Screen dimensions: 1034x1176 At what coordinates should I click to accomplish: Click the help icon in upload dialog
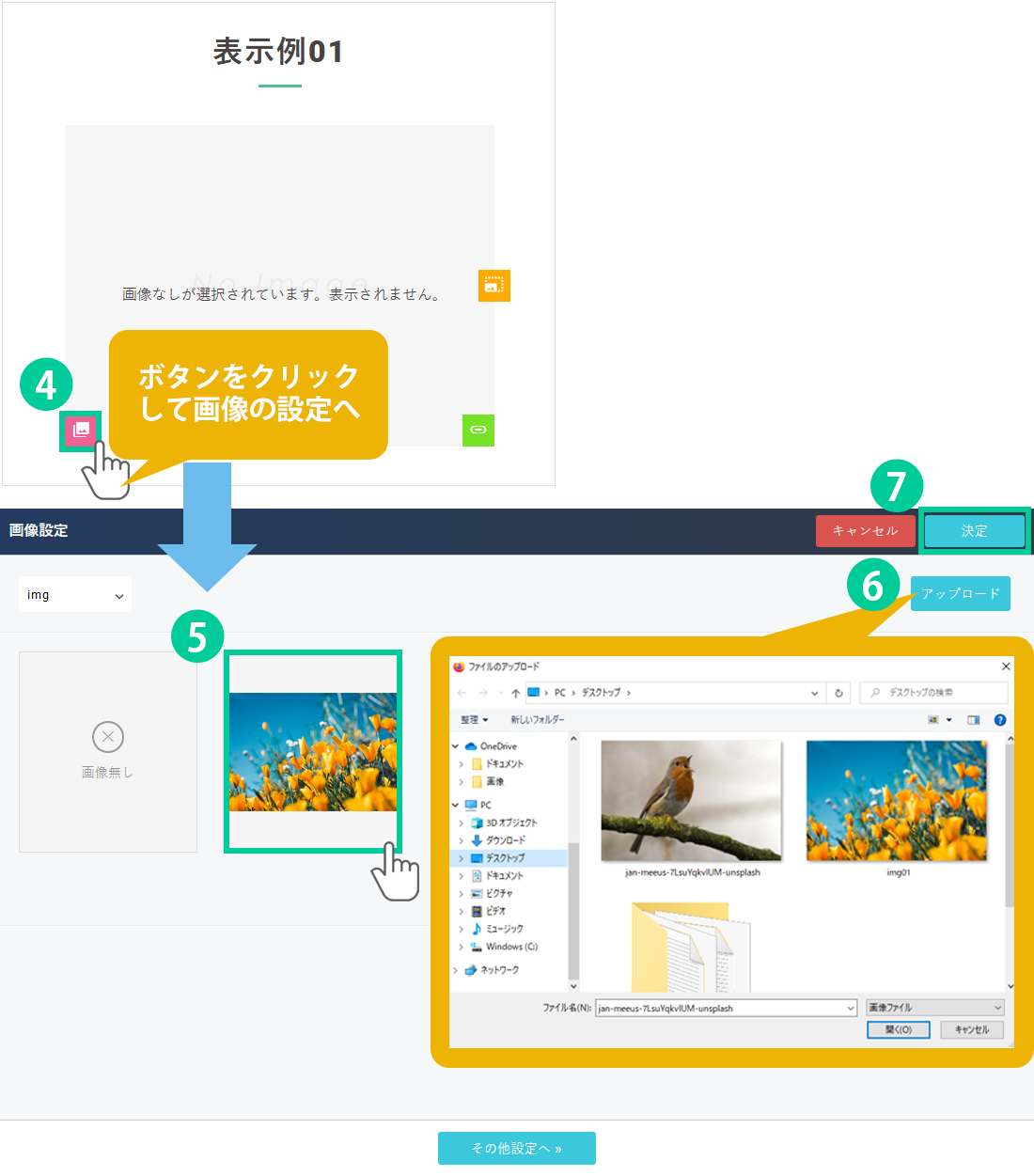pos(1000,720)
